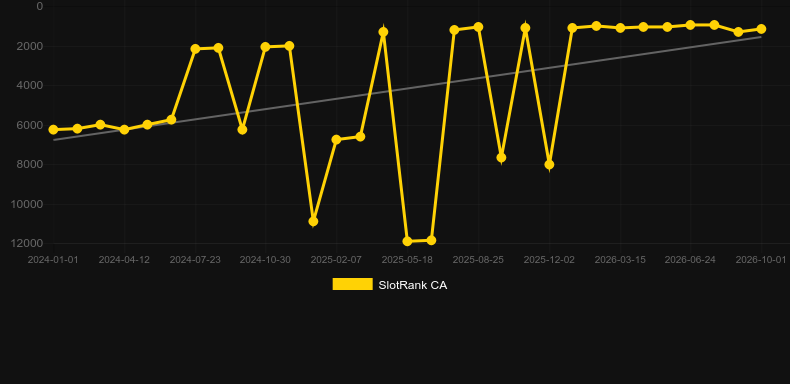Click the x-axis label 2026-06-24

tap(690, 260)
